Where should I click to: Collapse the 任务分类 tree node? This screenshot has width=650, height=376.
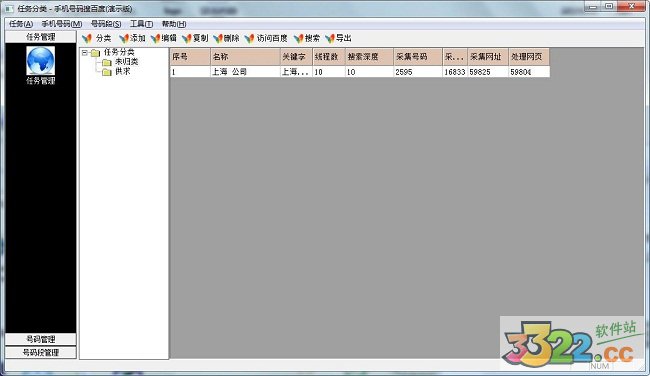tap(85, 53)
